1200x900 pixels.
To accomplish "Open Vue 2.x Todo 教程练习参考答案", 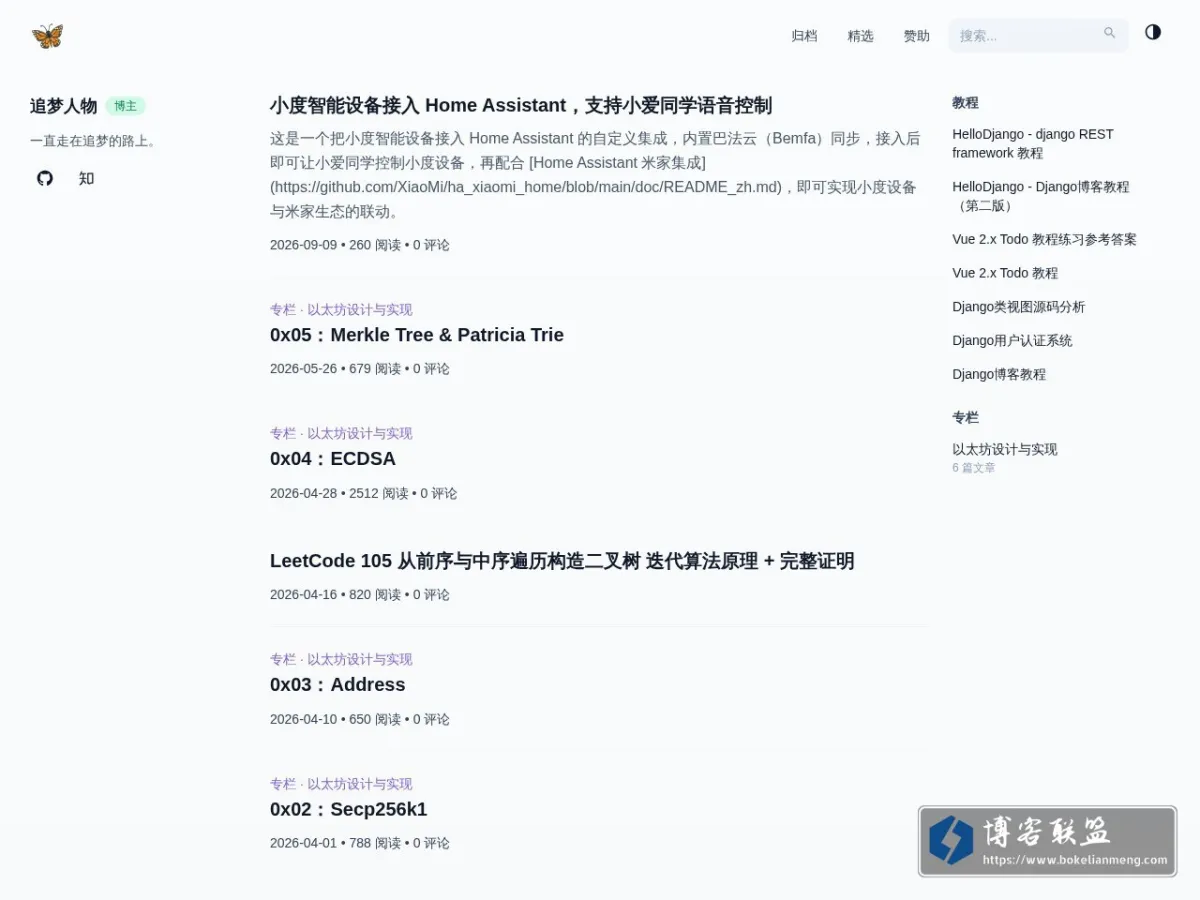I will point(1044,240).
